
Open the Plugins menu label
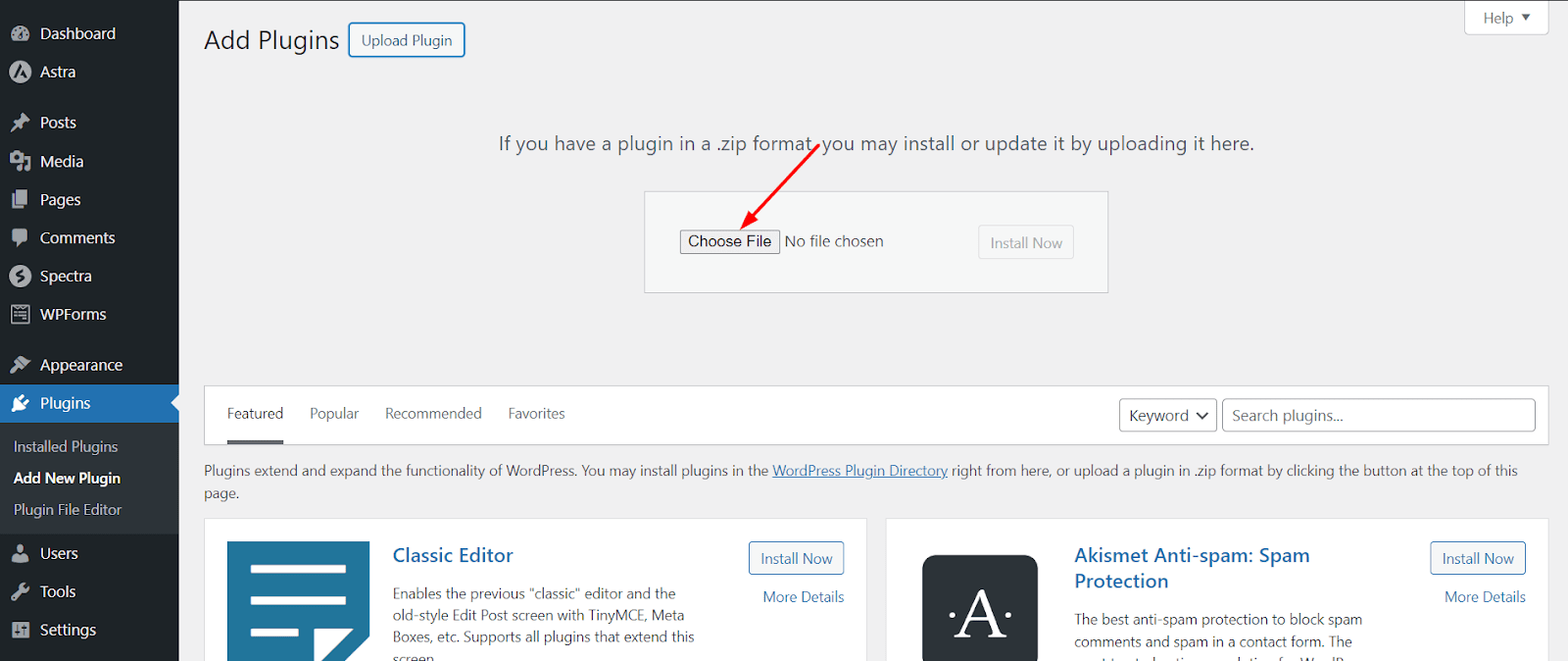(66, 403)
